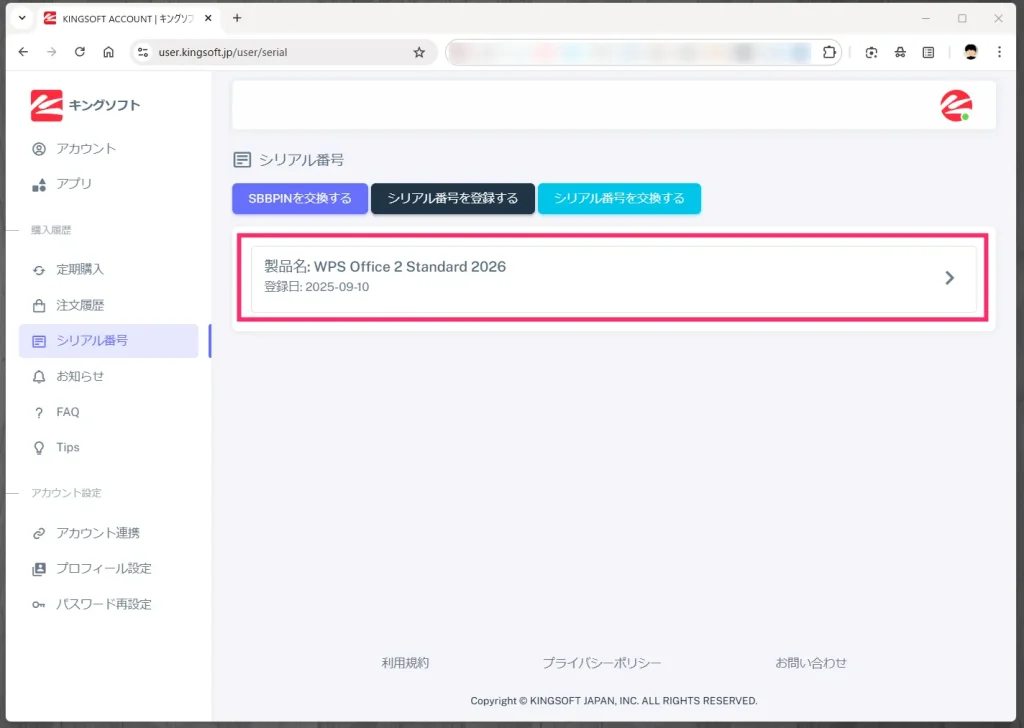This screenshot has height=728, width=1024.
Task: Click the Kingsoft logo in sidebar
Action: 85,105
